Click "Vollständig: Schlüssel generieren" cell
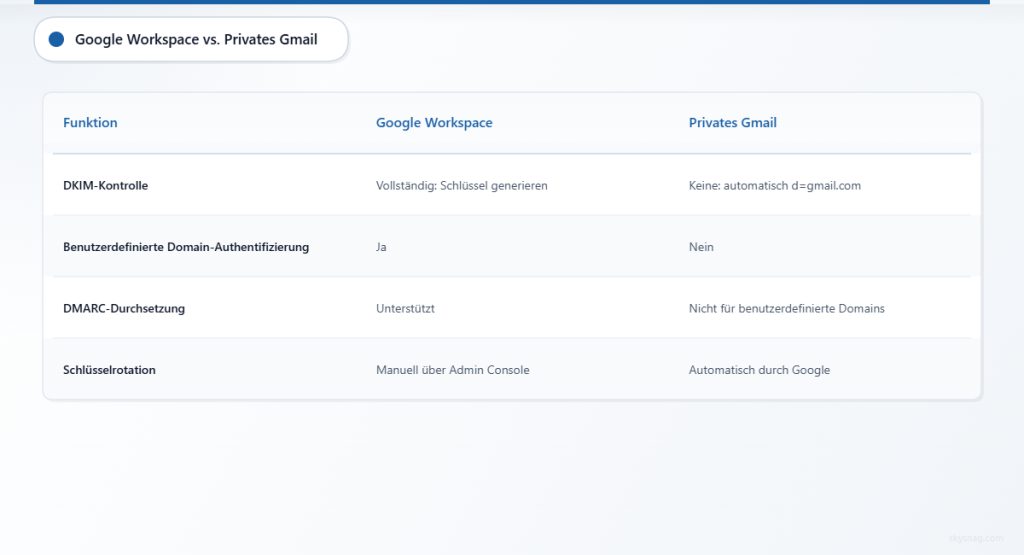The image size is (1024, 555). click(x=461, y=185)
